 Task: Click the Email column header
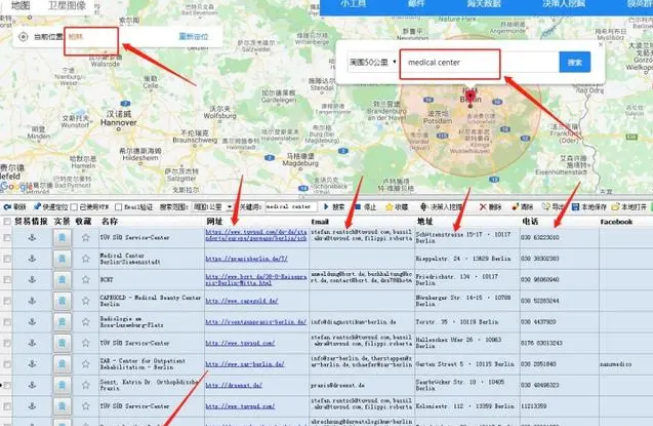[x=320, y=222]
